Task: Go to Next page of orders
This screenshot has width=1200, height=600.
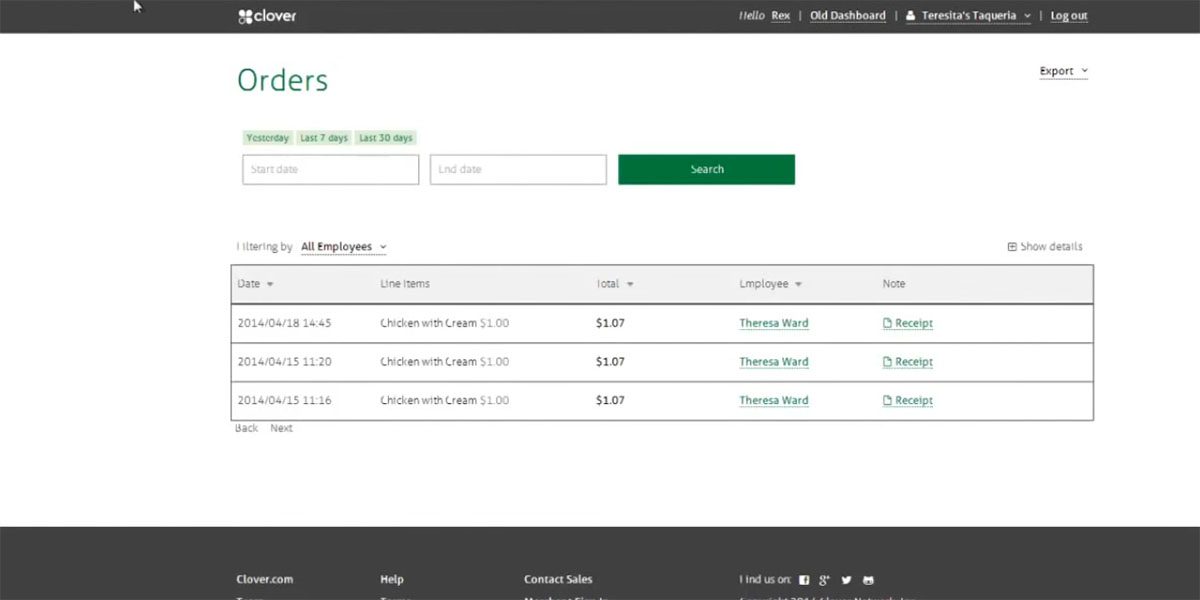Action: [281, 428]
